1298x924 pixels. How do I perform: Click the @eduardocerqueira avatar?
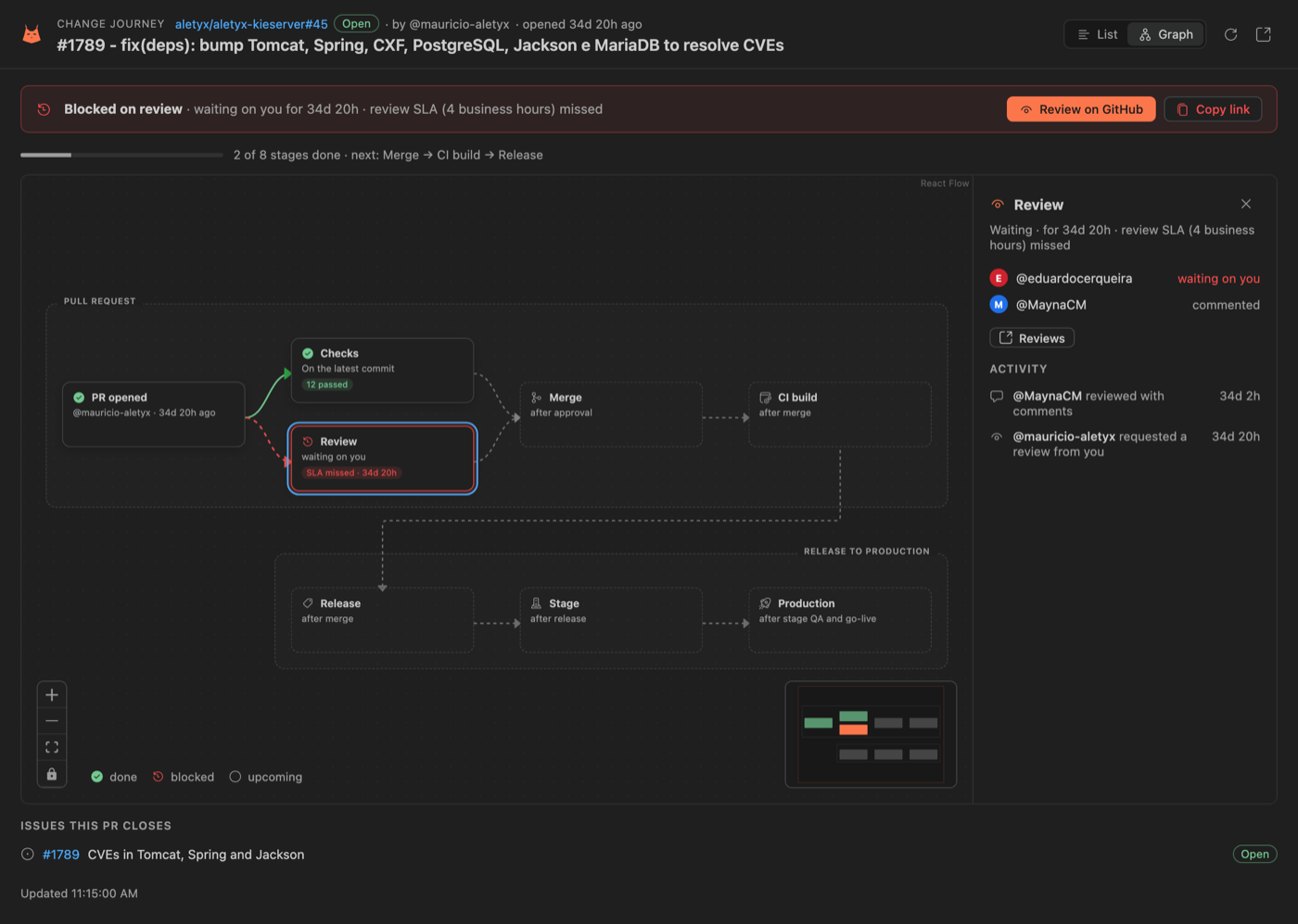point(999,278)
